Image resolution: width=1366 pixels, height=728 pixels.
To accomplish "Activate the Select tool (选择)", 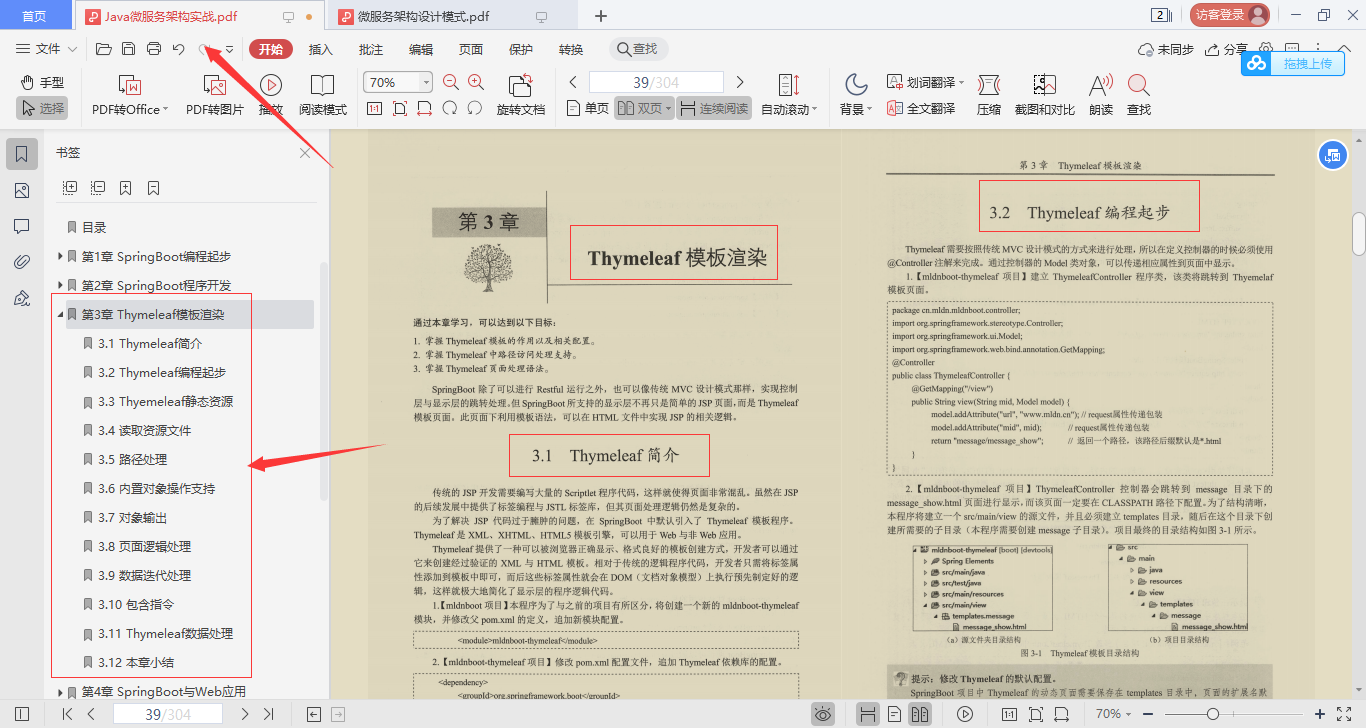I will [x=42, y=108].
